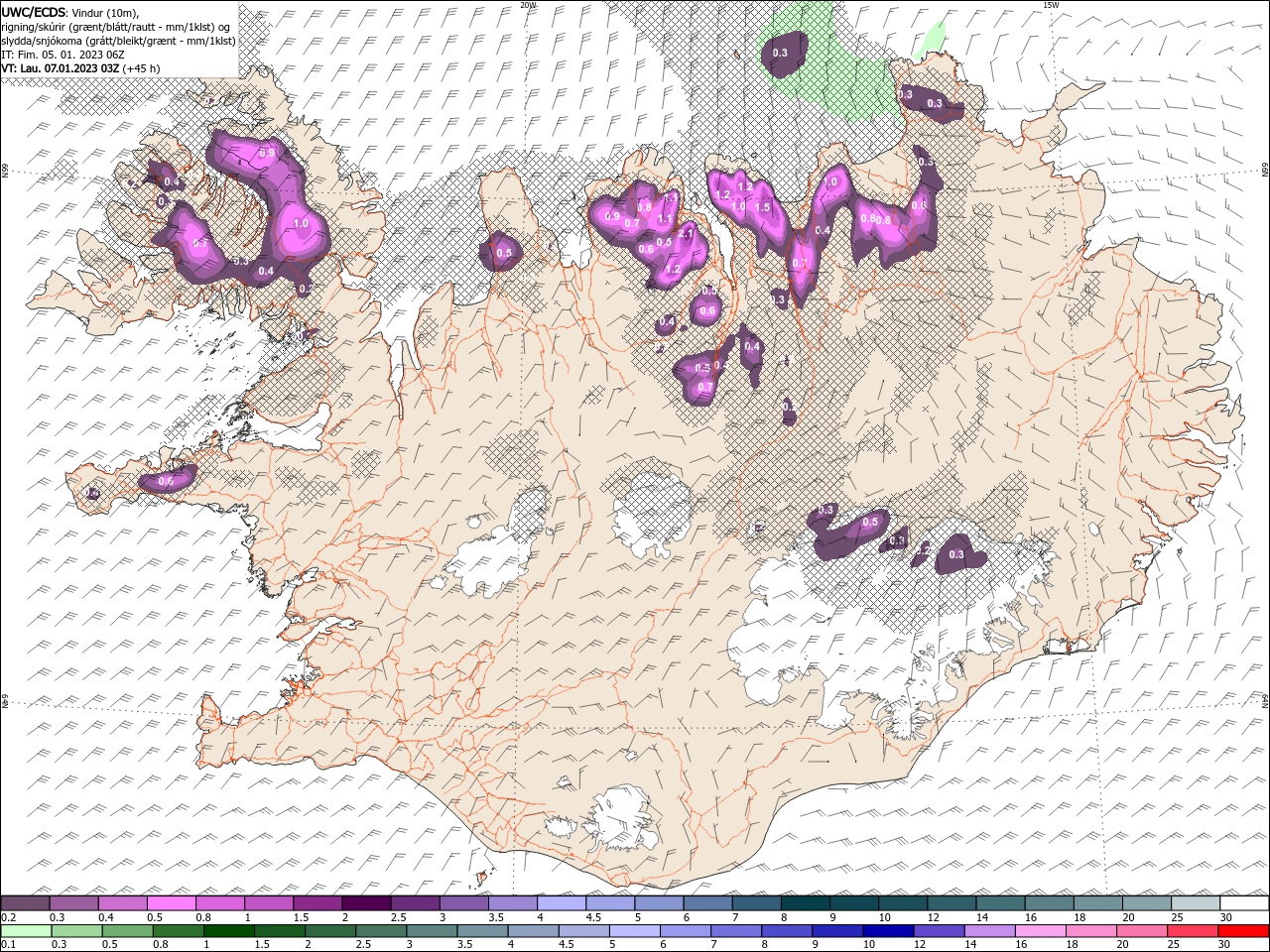Click the bright red swatch after 30 in bottom row
1270x952 pixels.
tap(1242, 931)
